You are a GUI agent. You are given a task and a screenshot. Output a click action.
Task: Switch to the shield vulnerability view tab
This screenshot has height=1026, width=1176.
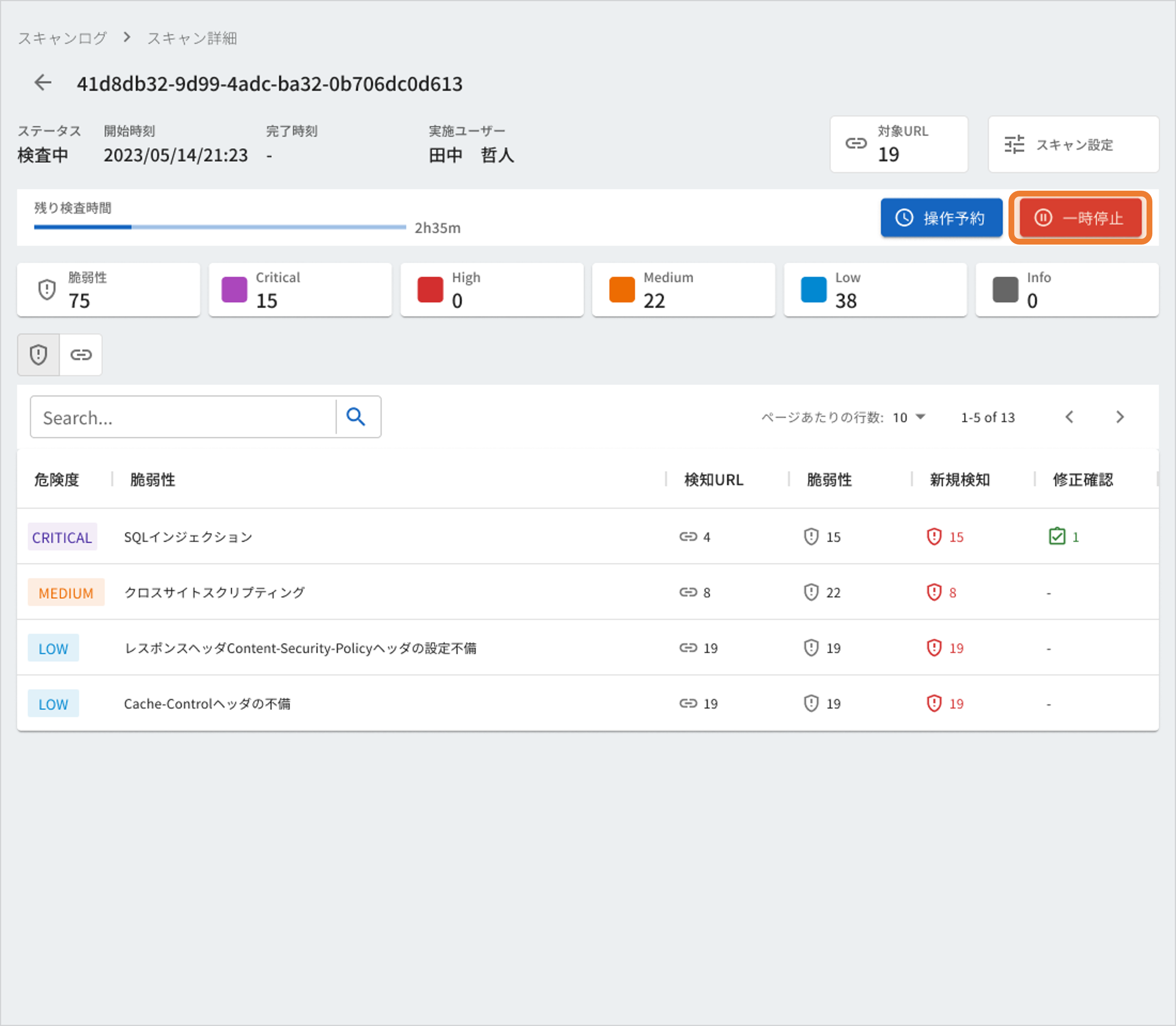39,355
